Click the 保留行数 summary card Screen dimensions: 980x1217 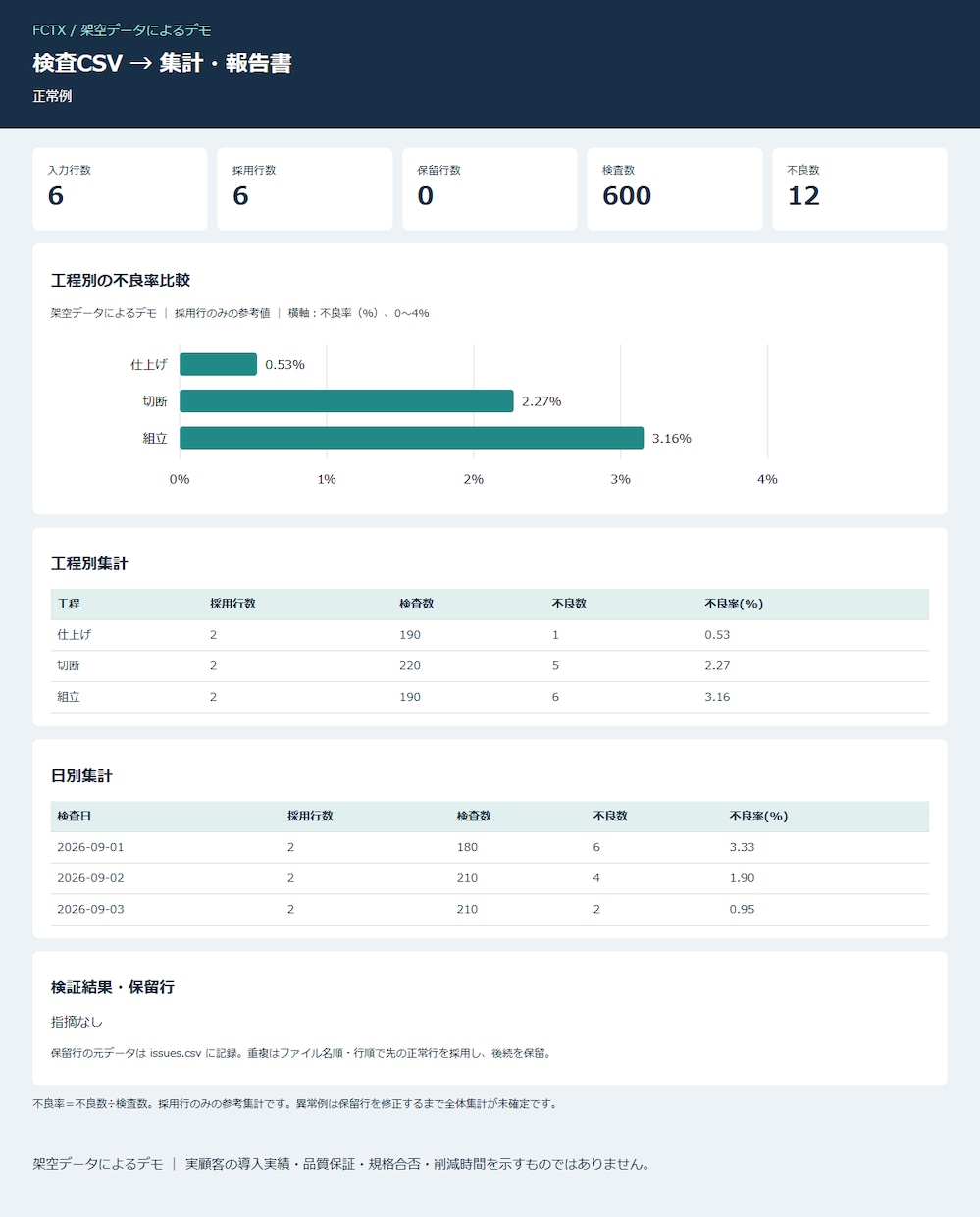pos(490,189)
